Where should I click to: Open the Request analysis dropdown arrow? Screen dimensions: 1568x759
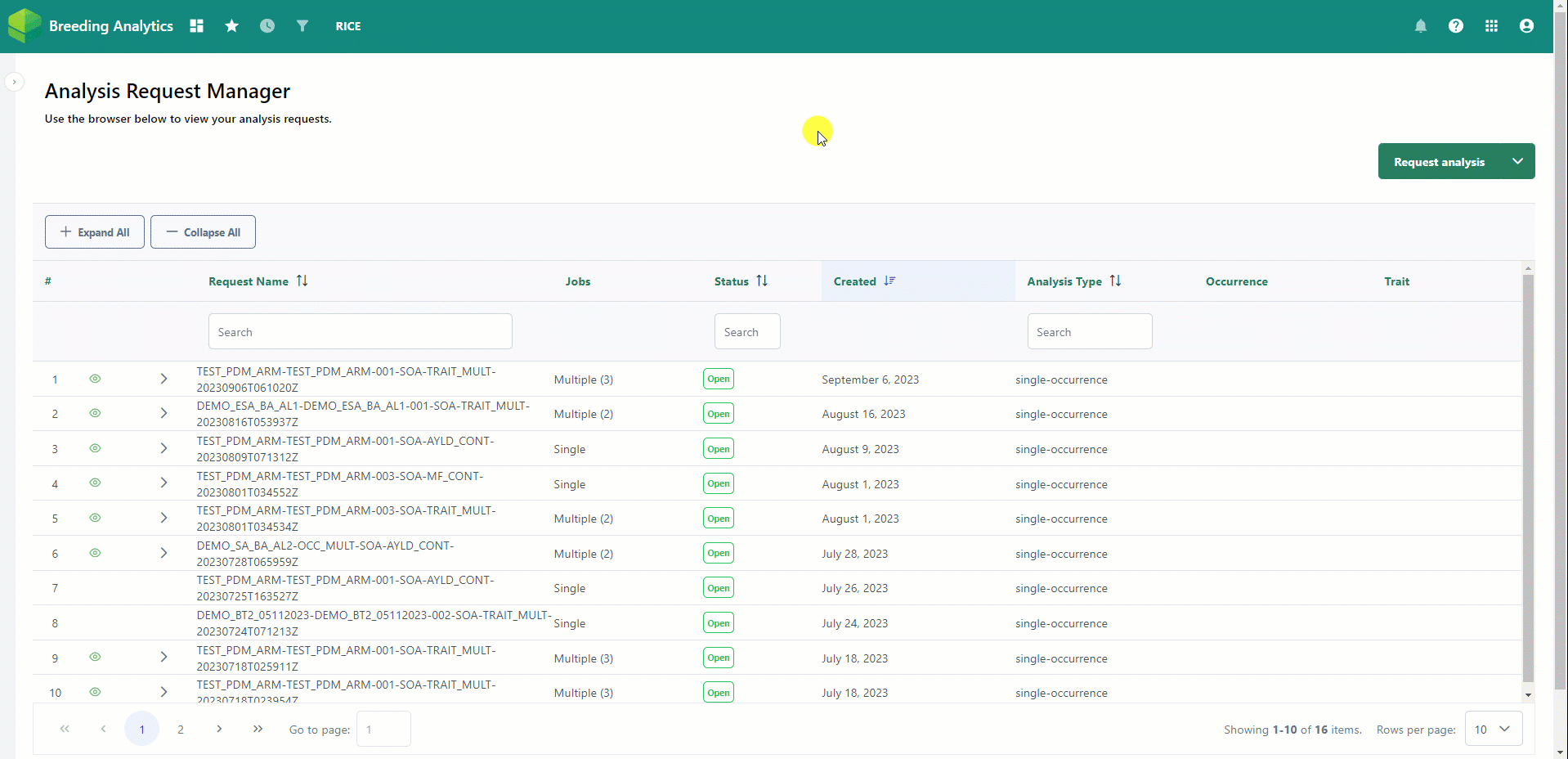click(x=1517, y=160)
